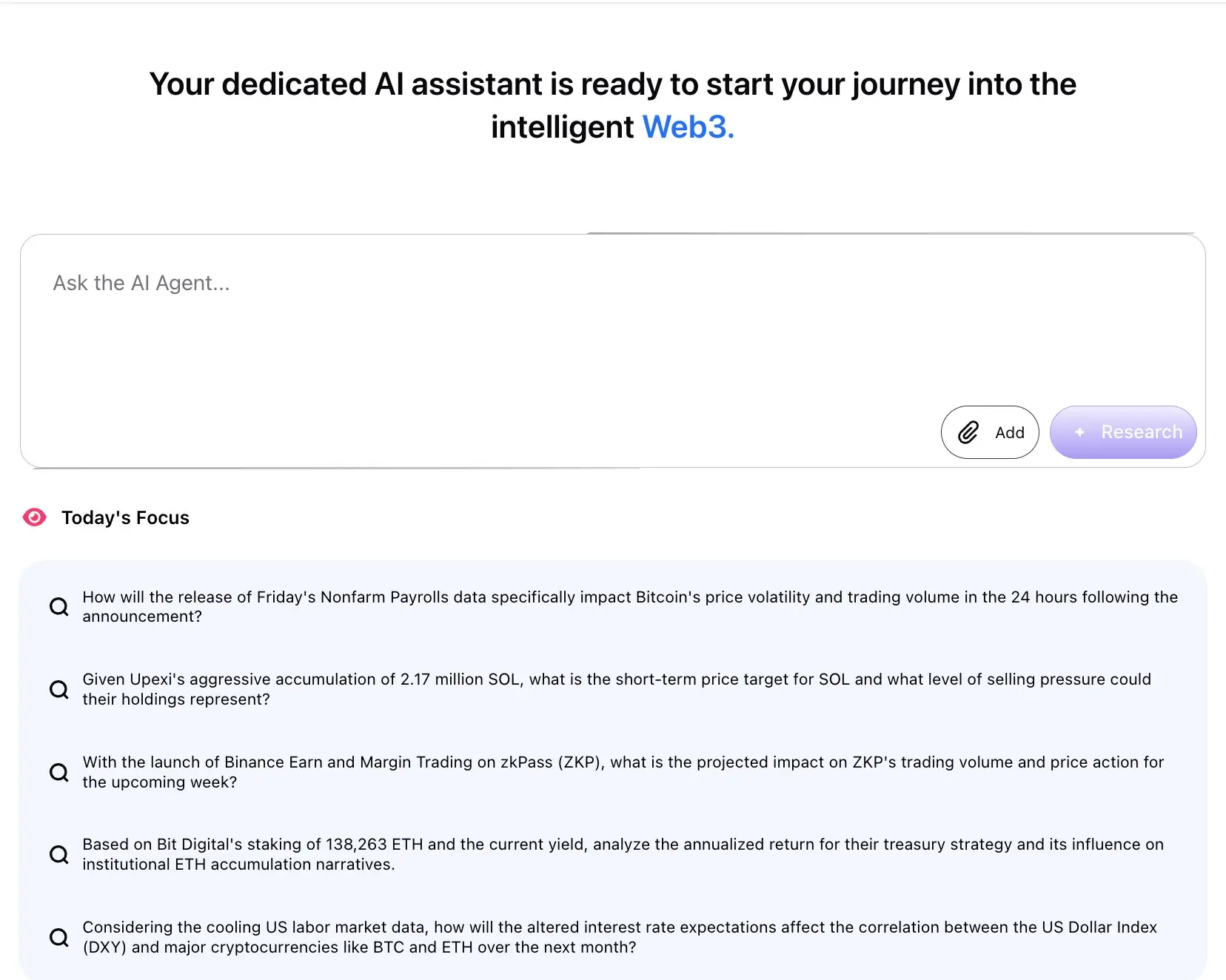Image resolution: width=1226 pixels, height=980 pixels.
Task: Click the blue Web3 text in headline
Action: click(688, 127)
